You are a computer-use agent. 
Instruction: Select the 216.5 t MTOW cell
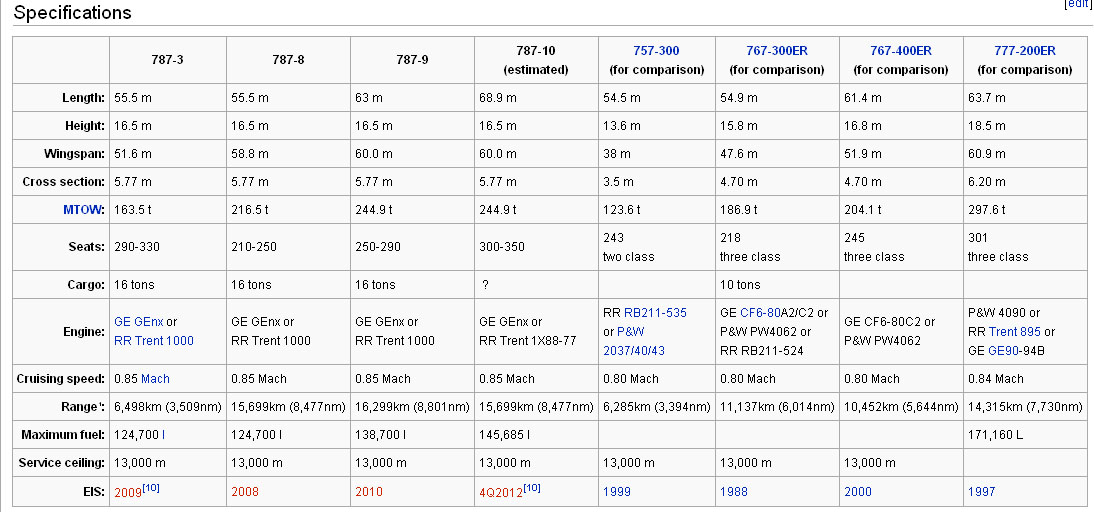tap(288, 209)
